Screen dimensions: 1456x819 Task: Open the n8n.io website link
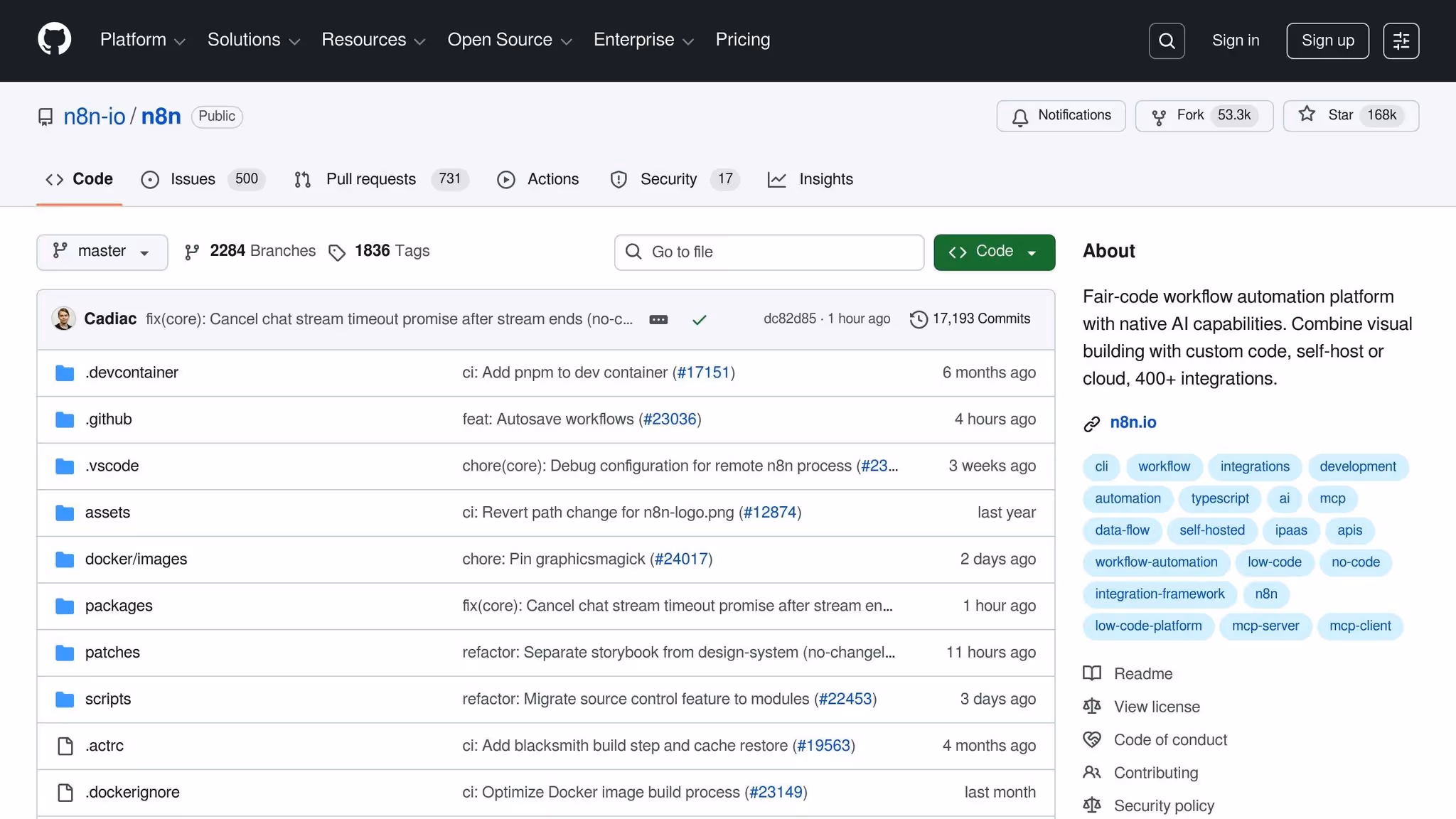point(1133,422)
